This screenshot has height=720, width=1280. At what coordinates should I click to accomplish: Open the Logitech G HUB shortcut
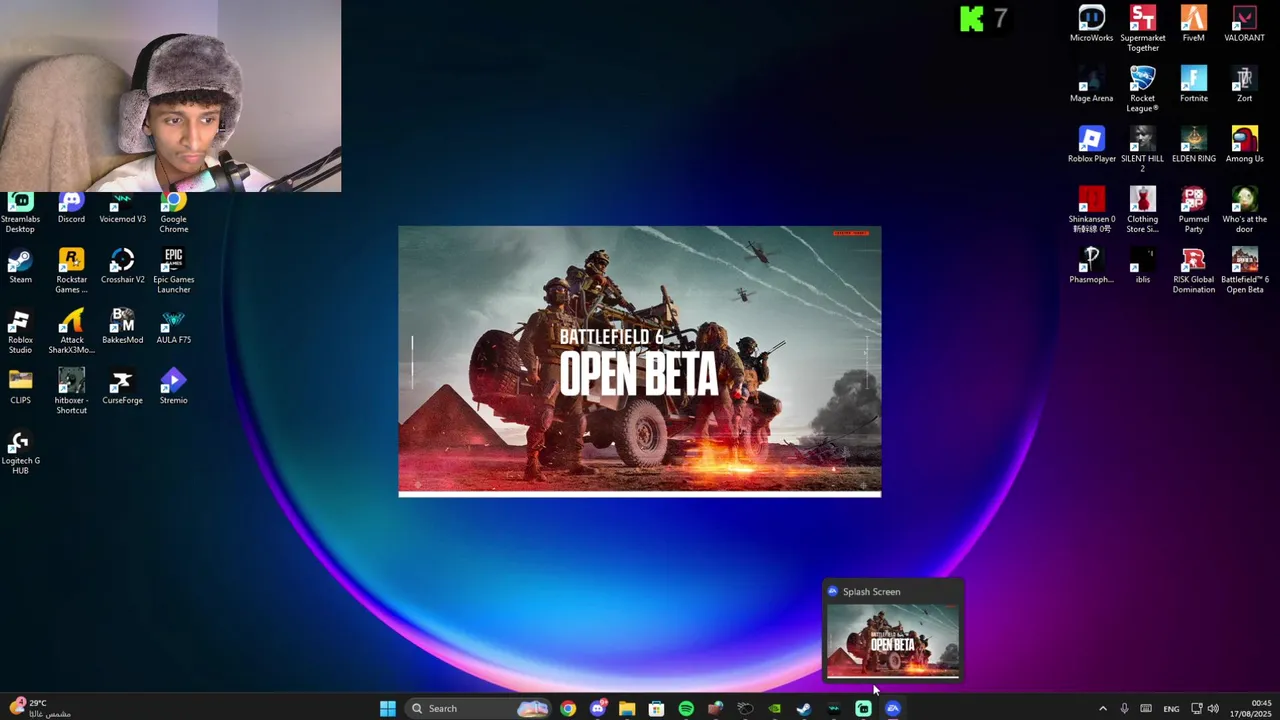20,453
